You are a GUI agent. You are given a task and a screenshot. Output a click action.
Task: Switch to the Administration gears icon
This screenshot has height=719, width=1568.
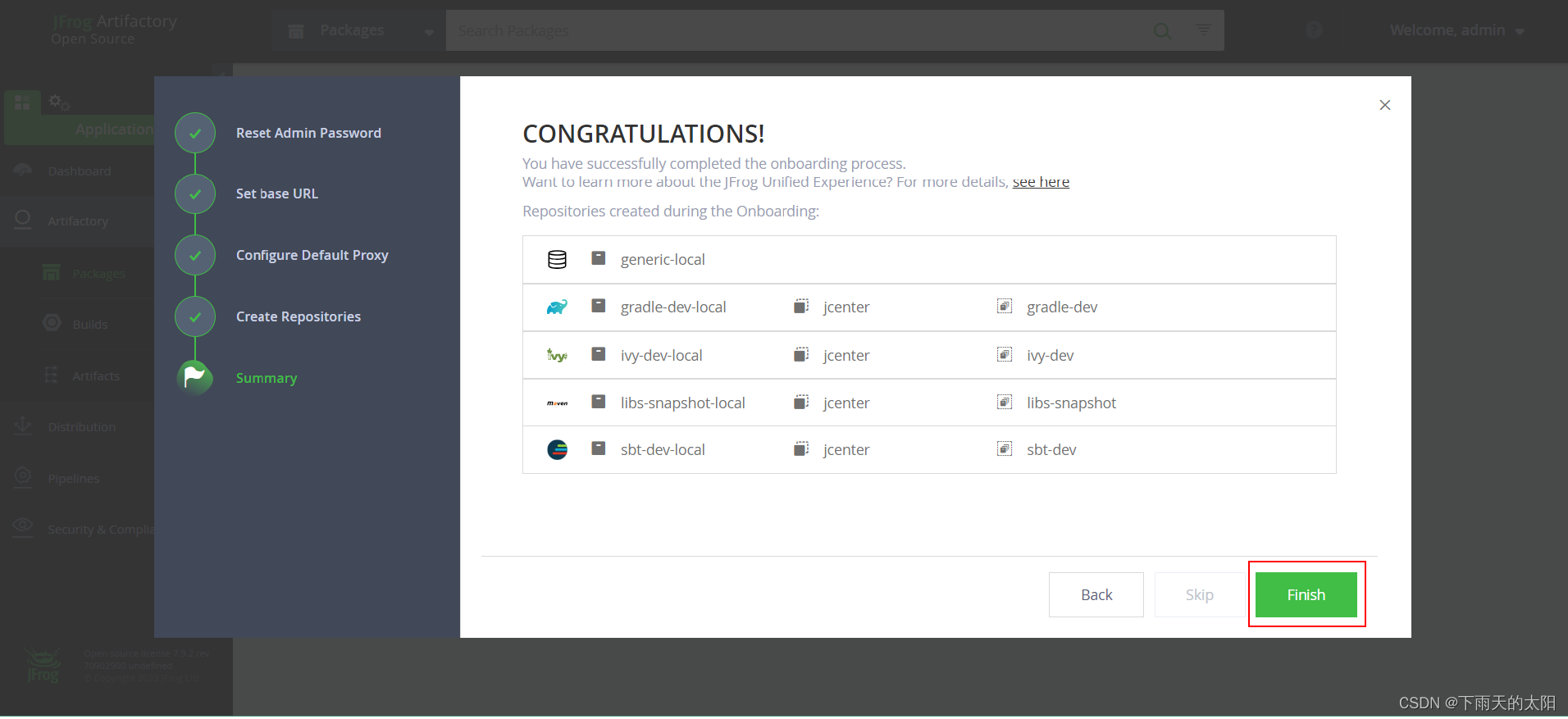(x=59, y=102)
